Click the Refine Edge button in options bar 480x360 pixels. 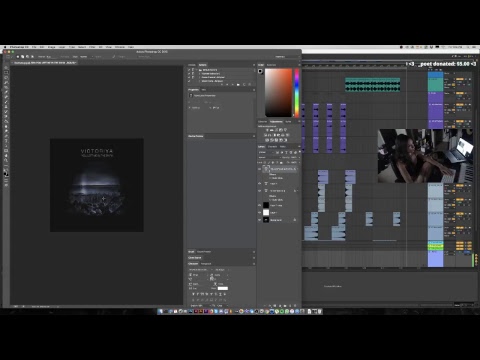click(144, 57)
